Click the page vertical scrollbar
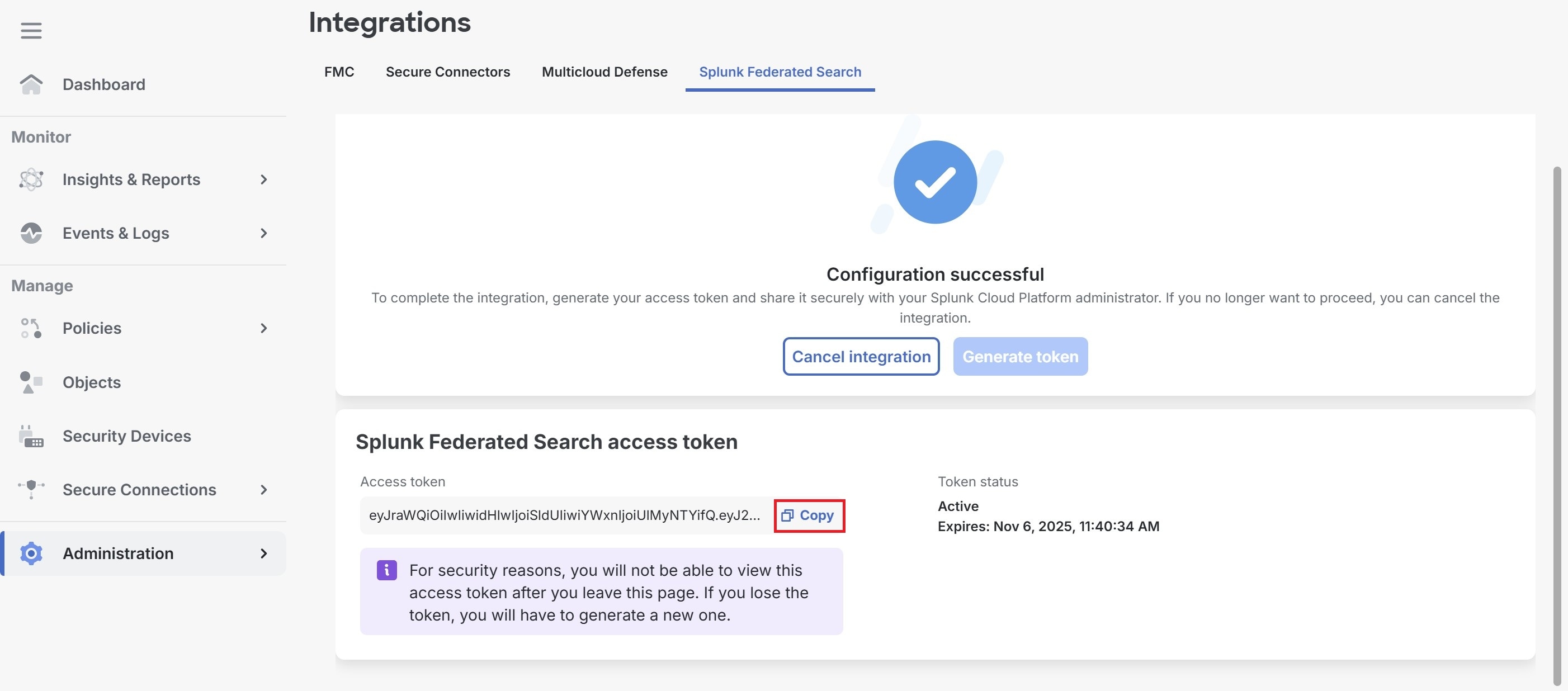Viewport: 1568px width, 691px height. tap(1556, 426)
